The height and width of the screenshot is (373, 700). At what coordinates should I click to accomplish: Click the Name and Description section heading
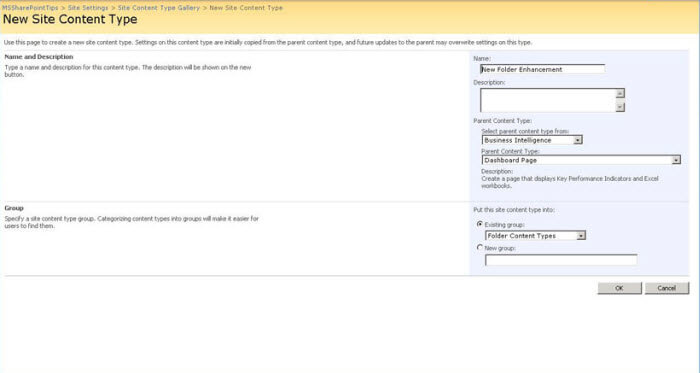point(39,57)
